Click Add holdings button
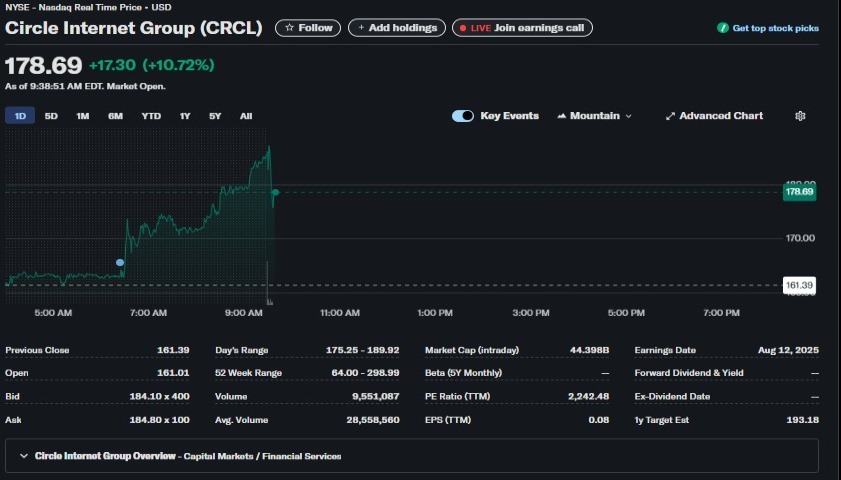Screen dimensions: 841x480 (397, 28)
